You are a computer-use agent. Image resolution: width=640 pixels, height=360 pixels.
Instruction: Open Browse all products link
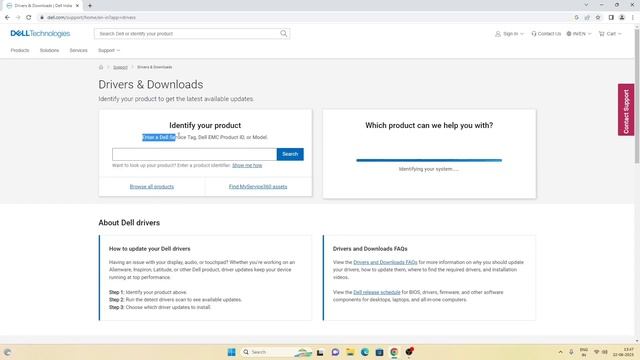pos(152,187)
